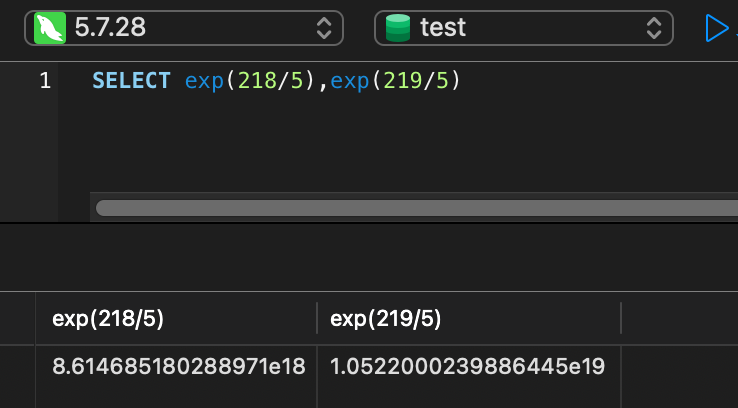The height and width of the screenshot is (408, 738).
Task: Click the MySQL dolphin icon in version selector
Action: pyautogui.click(x=50, y=28)
